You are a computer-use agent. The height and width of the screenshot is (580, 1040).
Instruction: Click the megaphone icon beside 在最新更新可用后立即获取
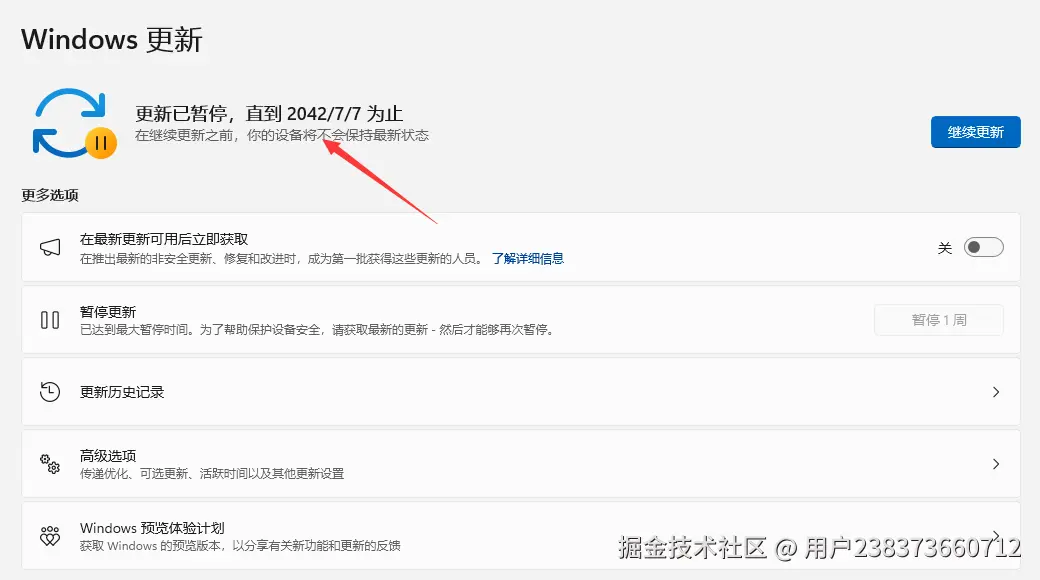click(50, 247)
